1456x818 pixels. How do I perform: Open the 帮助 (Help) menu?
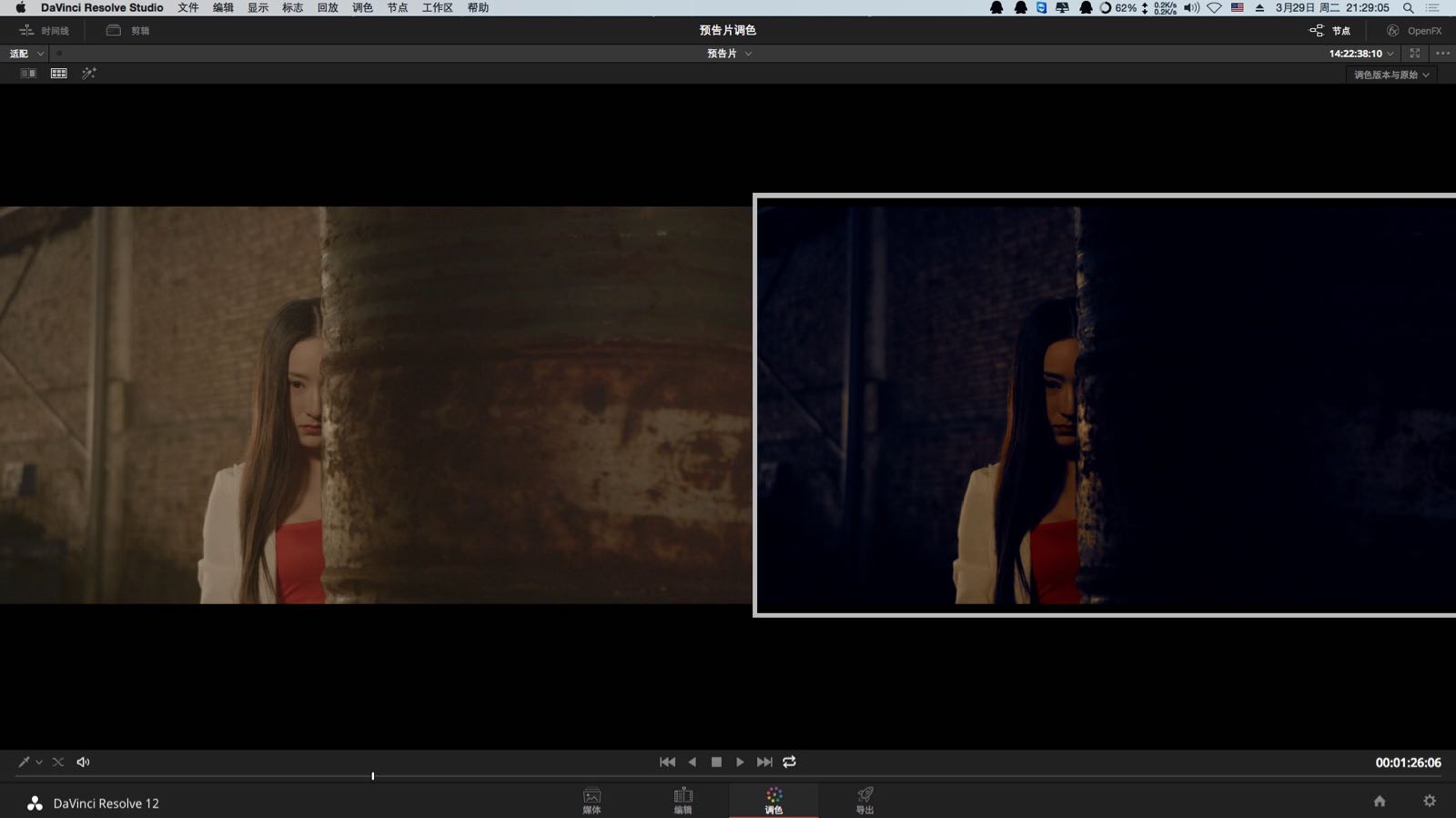478,7
